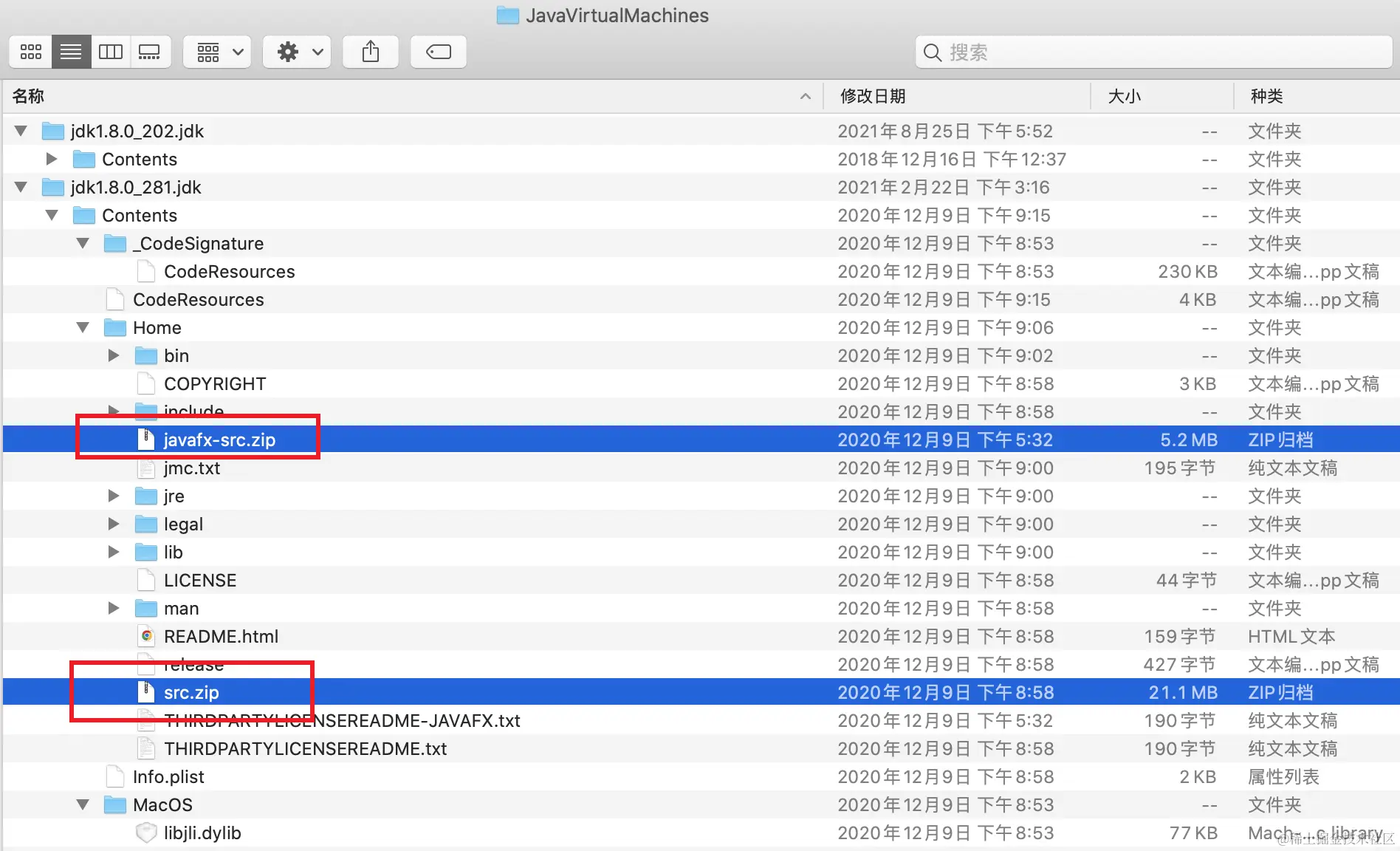Click the 427 字节 size cell
Image resolution: width=1400 pixels, height=851 pixels.
[x=1180, y=664]
